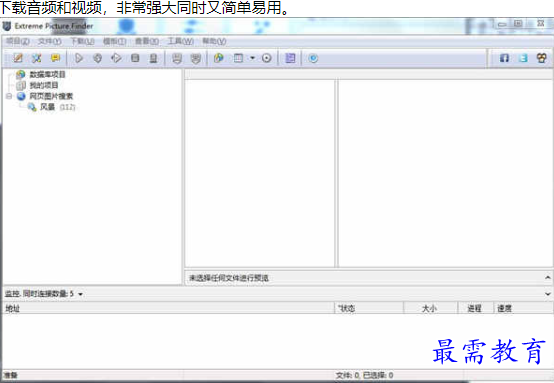The image size is (554, 383).
Task: Sort by the 进程 column header
Action: pos(475,308)
